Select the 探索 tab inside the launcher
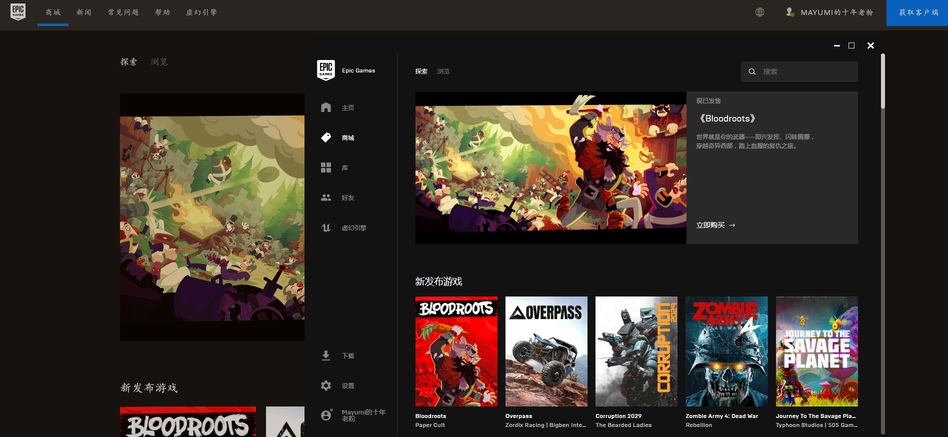Image resolution: width=948 pixels, height=437 pixels. tap(421, 71)
